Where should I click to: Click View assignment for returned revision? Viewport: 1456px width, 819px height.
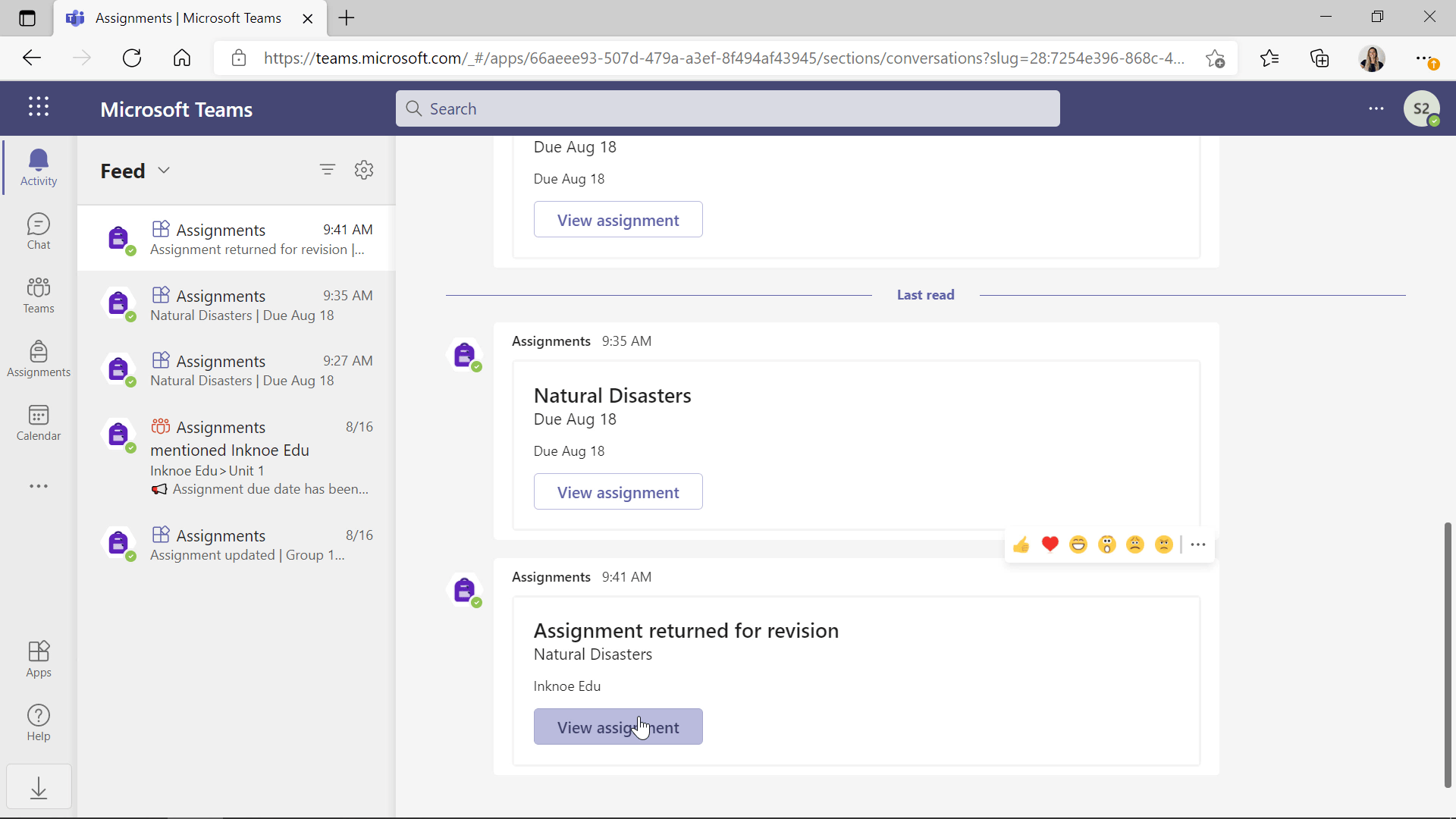coord(618,726)
